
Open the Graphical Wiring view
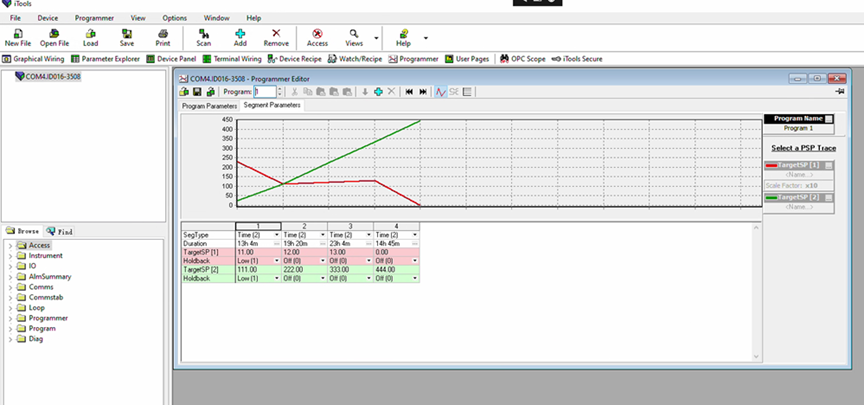point(33,59)
